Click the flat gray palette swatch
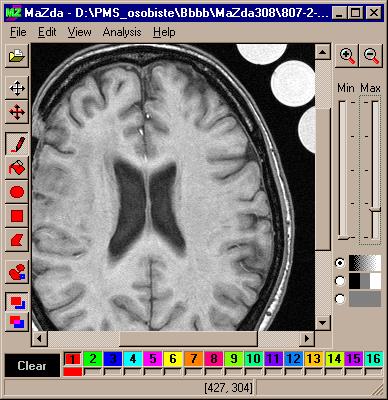 (x=365, y=299)
